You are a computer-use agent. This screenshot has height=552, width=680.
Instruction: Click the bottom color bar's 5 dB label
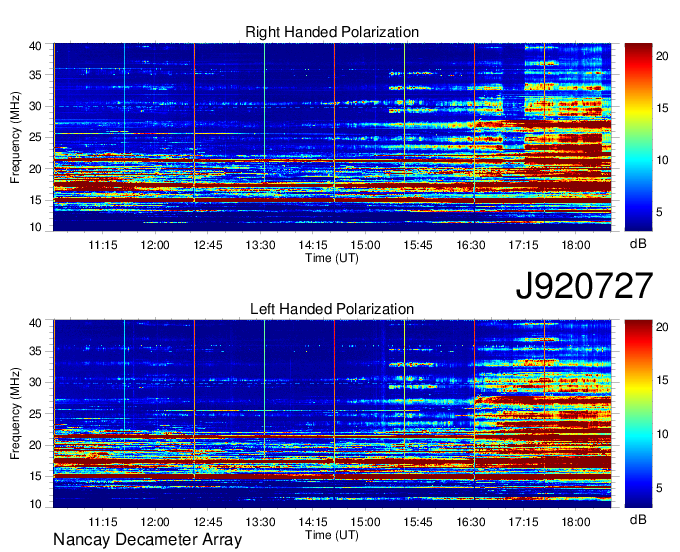[x=660, y=488]
